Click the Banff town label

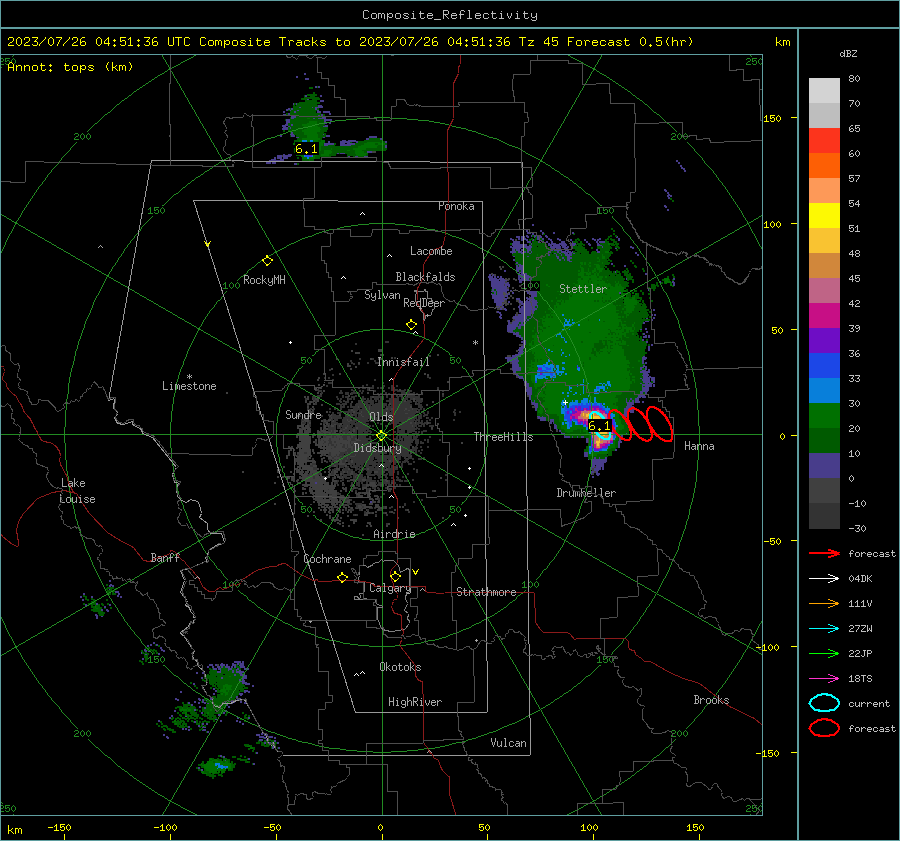(x=165, y=557)
